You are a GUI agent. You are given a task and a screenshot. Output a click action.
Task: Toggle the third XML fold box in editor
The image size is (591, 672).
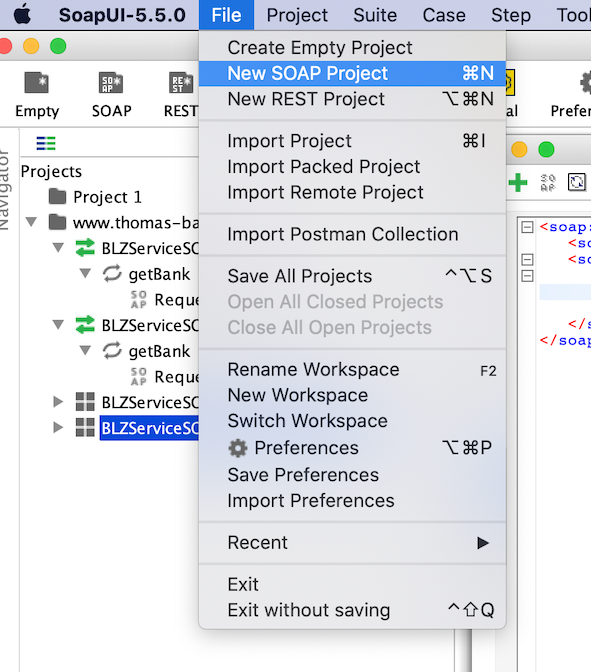(x=527, y=276)
